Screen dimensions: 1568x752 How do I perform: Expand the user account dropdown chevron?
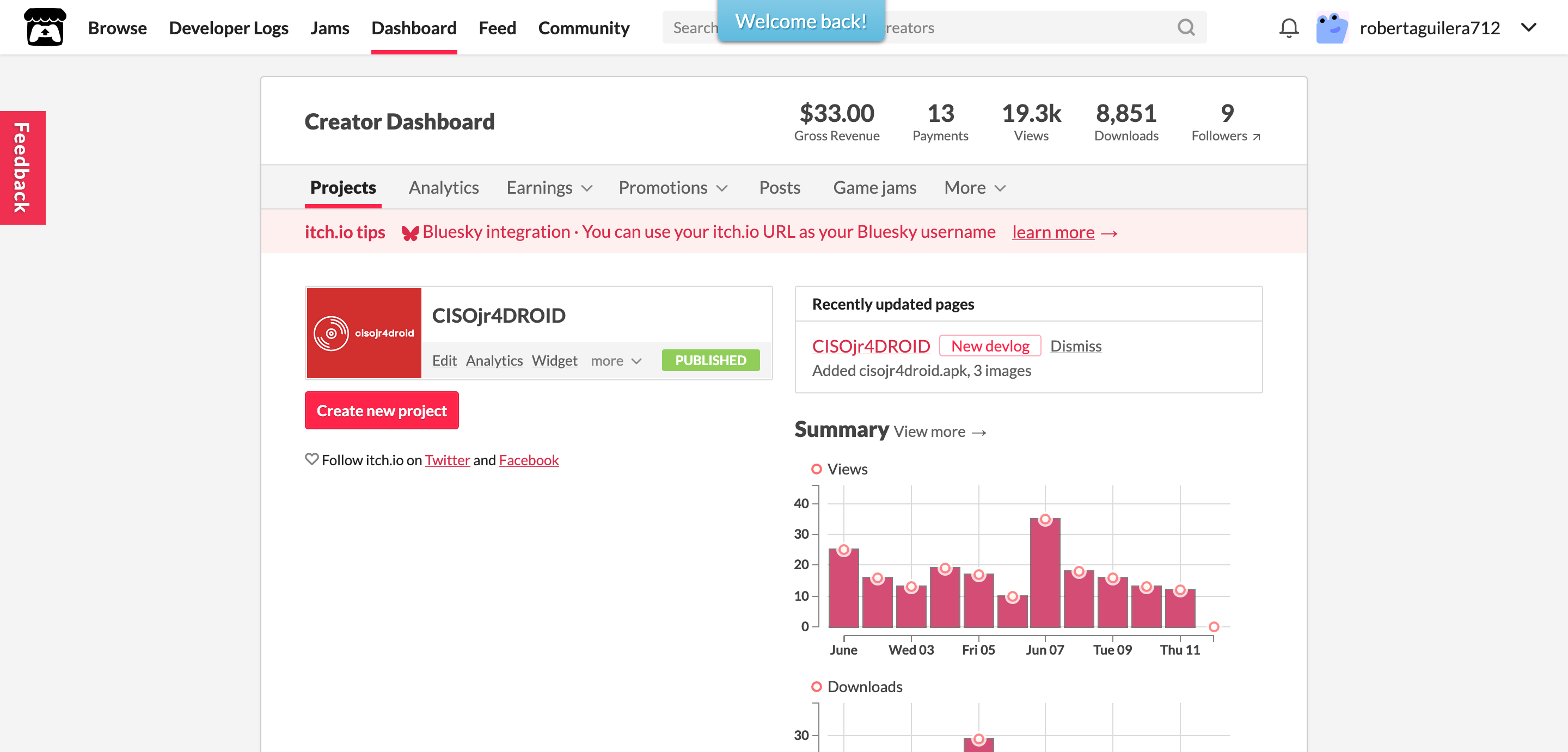point(1528,27)
